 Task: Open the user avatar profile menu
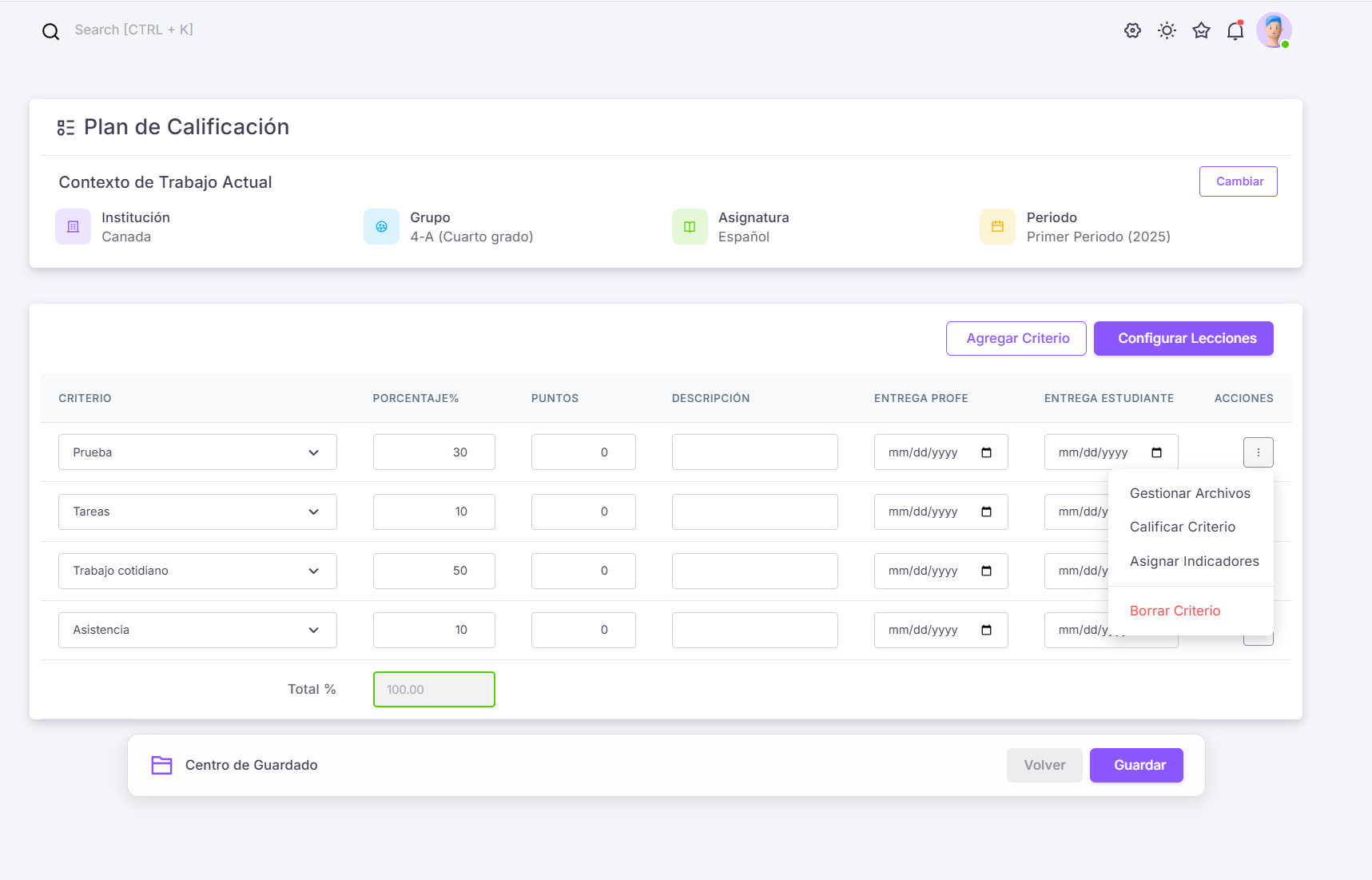[x=1273, y=30]
